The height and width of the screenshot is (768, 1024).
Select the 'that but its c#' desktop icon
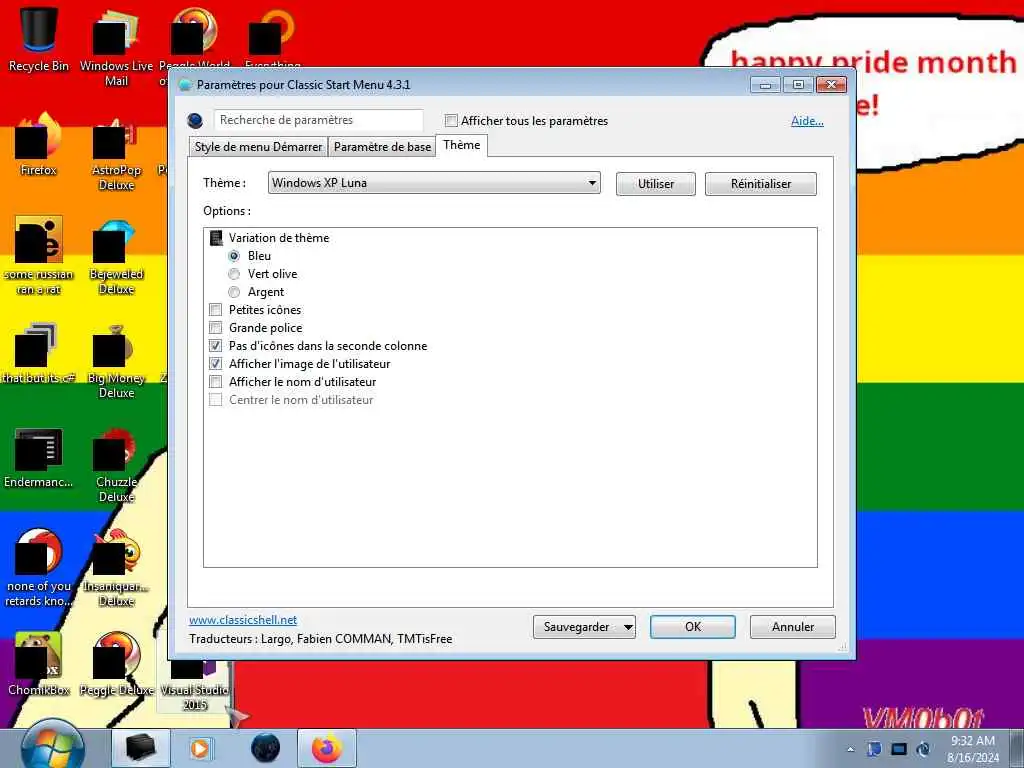click(x=38, y=353)
